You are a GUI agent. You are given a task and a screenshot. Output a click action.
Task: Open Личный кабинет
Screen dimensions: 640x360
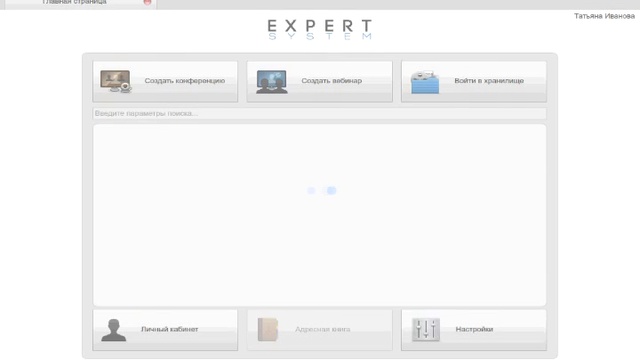(x=165, y=330)
